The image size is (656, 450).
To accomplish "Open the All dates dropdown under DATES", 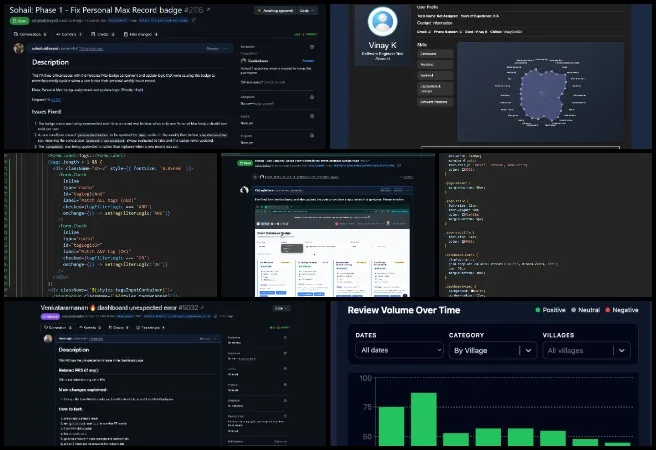I will [400, 350].
